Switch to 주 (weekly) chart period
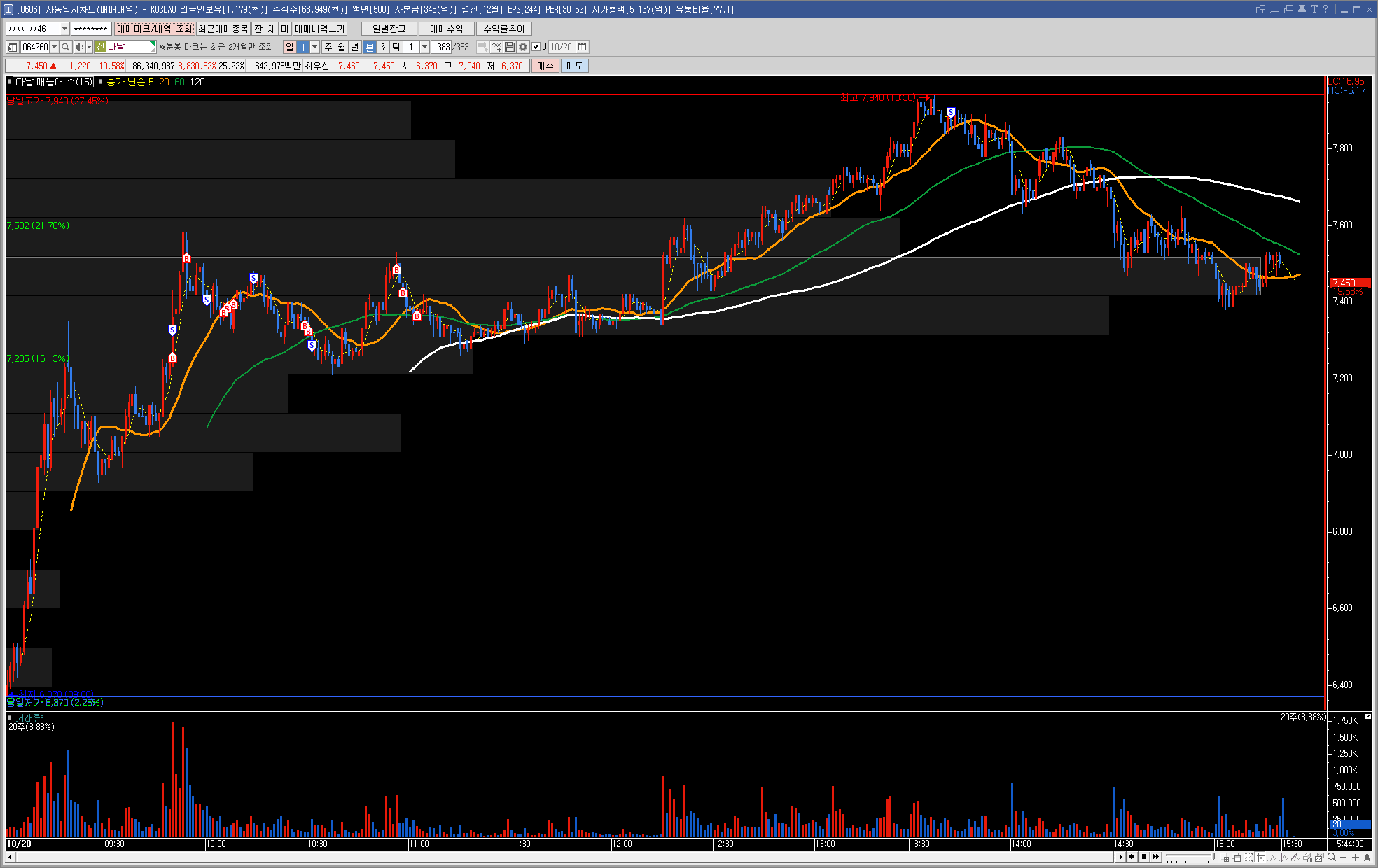The height and width of the screenshot is (868, 1378). point(328,47)
